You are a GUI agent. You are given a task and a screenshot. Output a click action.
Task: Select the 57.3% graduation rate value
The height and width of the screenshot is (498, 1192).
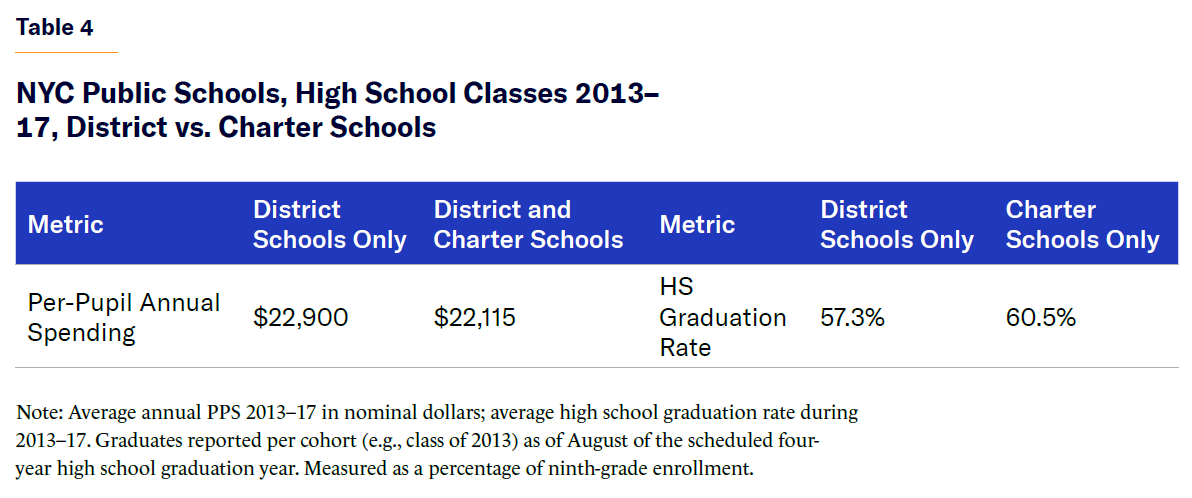[852, 318]
